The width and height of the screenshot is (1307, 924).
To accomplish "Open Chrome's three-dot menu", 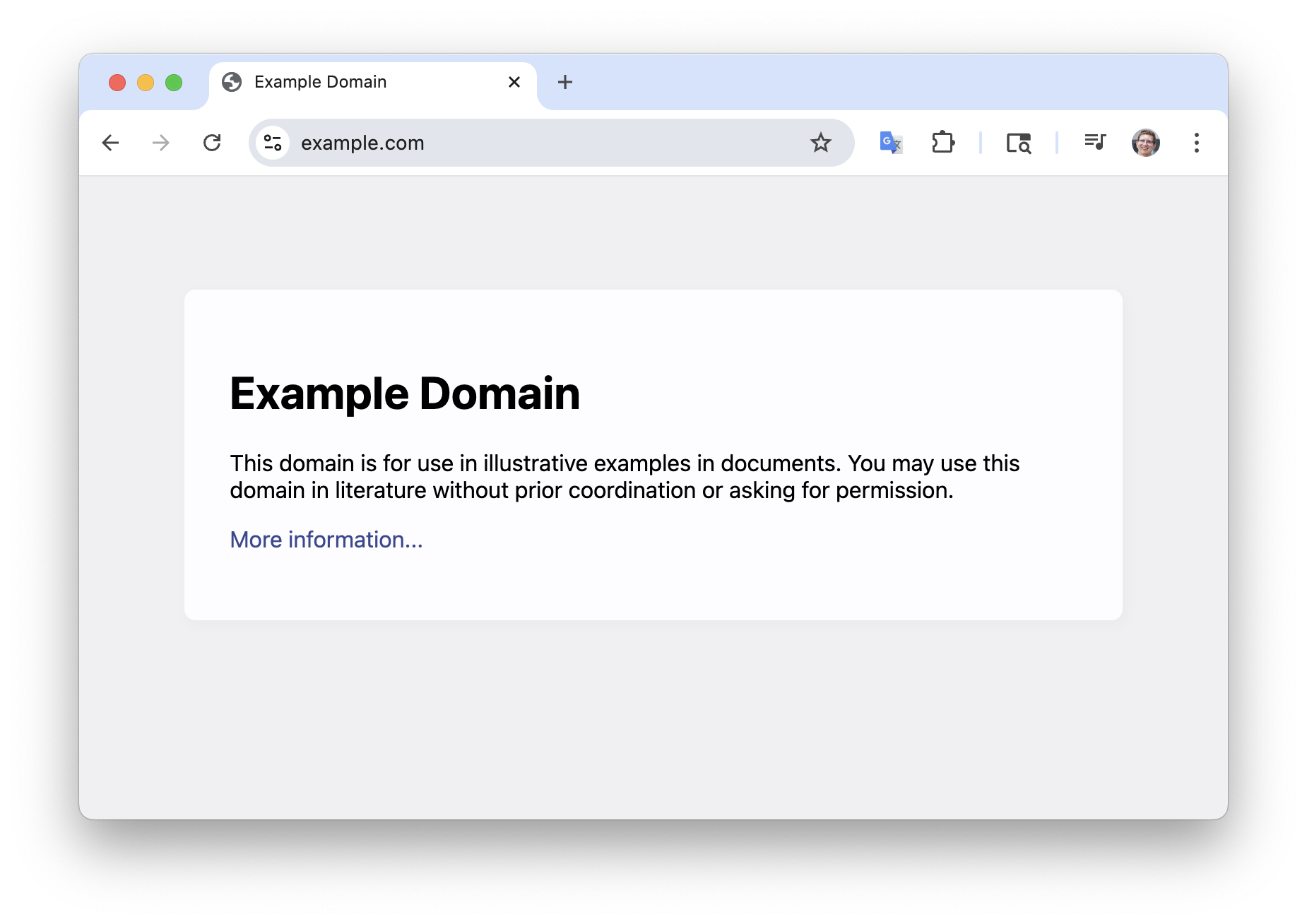I will (x=1196, y=143).
